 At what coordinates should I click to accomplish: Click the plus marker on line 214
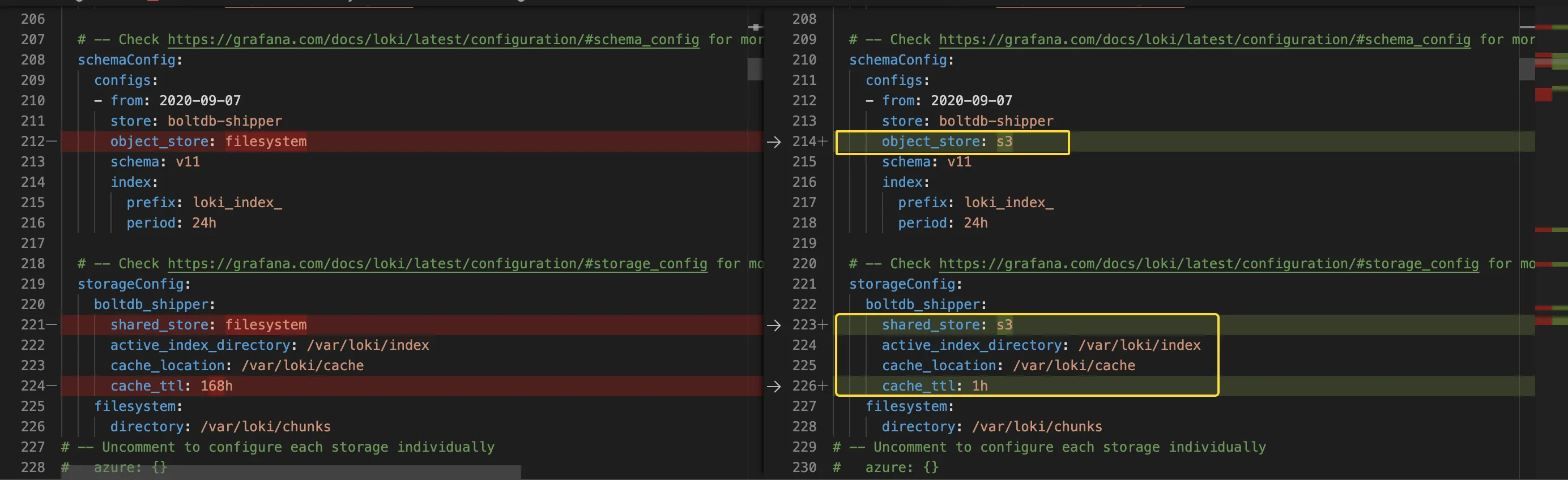(823, 142)
